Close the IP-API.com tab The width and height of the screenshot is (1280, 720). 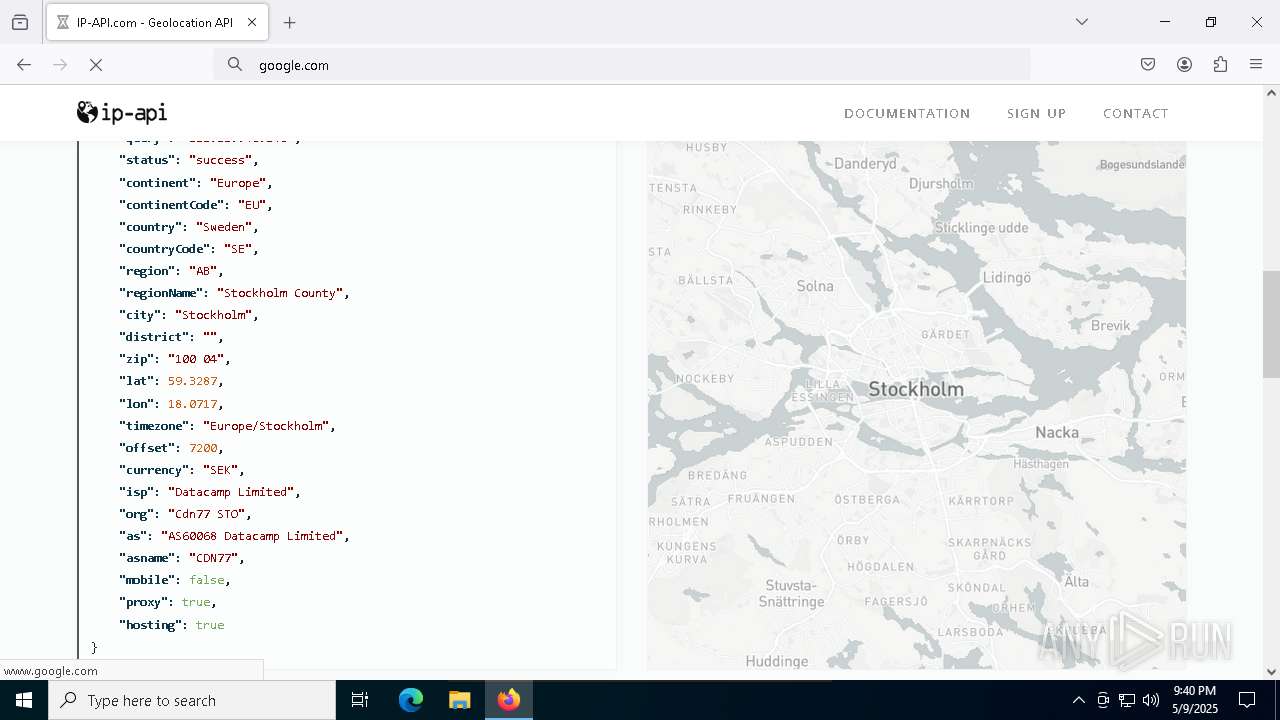coord(252,22)
